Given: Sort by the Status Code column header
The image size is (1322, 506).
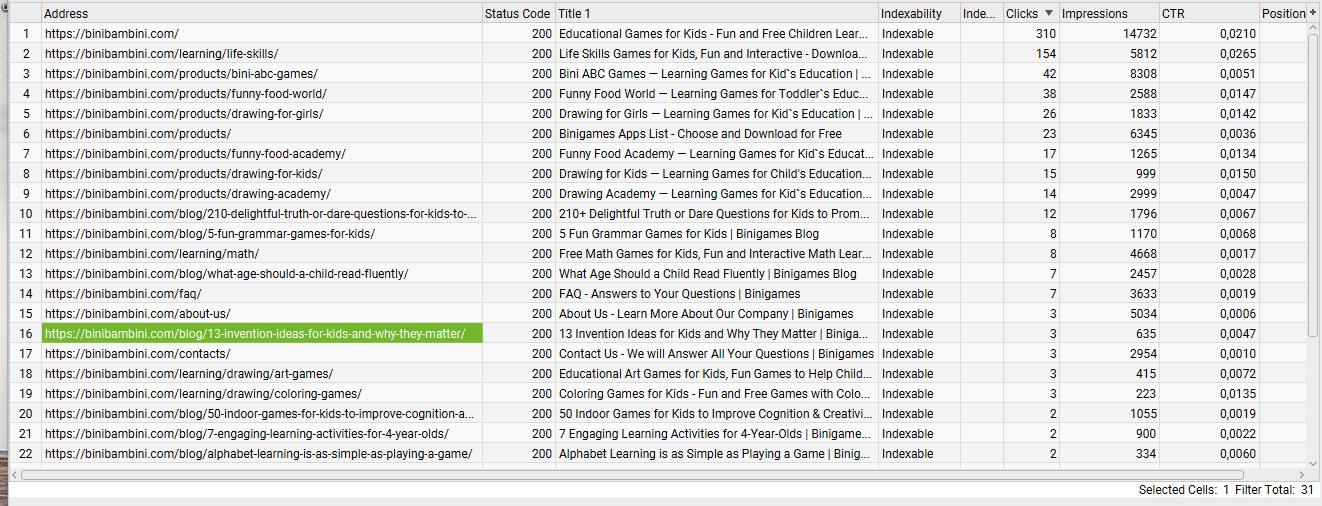Looking at the screenshot, I should pyautogui.click(x=518, y=14).
